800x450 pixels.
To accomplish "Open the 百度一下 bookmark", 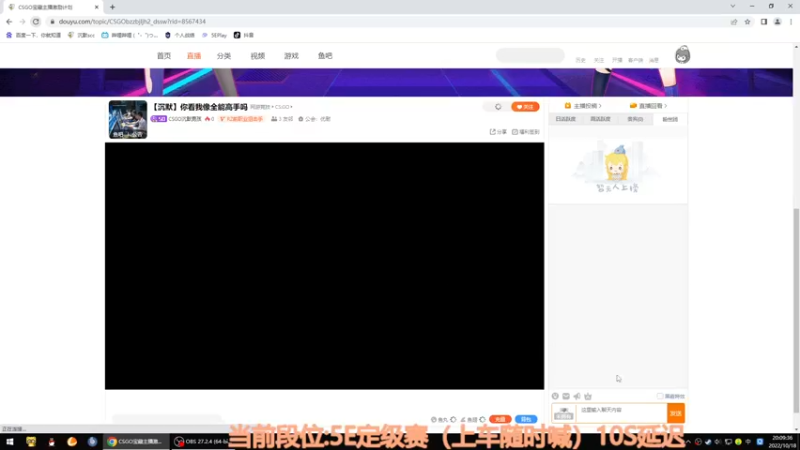I will 33,35.
